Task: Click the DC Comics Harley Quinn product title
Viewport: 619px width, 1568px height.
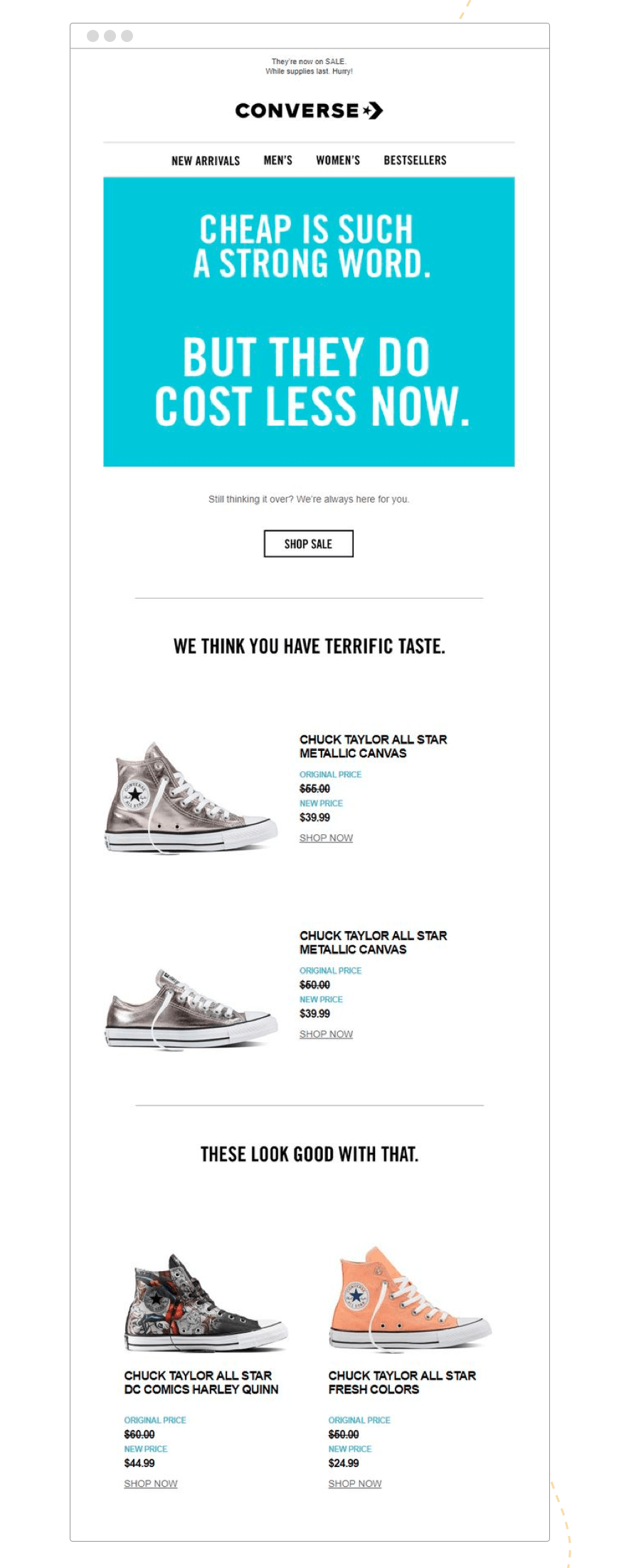Action: (201, 1382)
